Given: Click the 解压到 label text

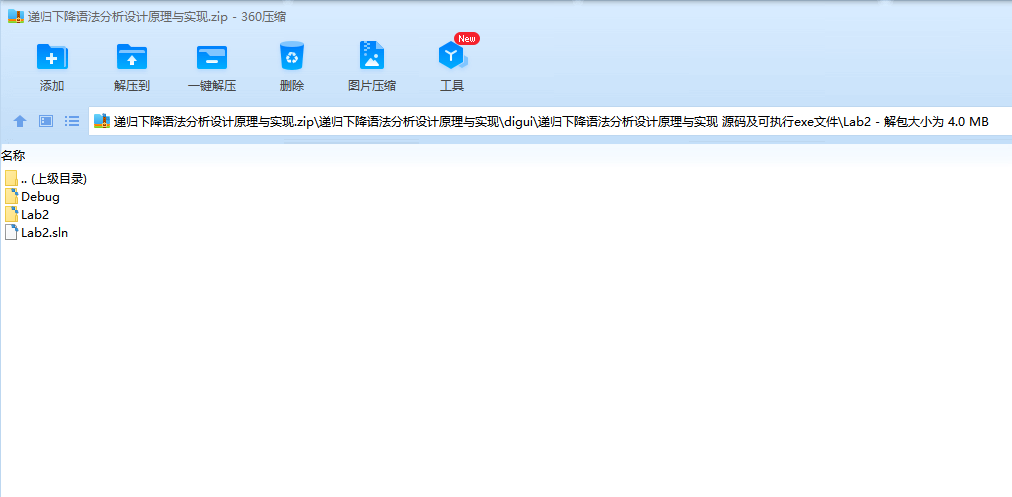Looking at the screenshot, I should (x=132, y=86).
